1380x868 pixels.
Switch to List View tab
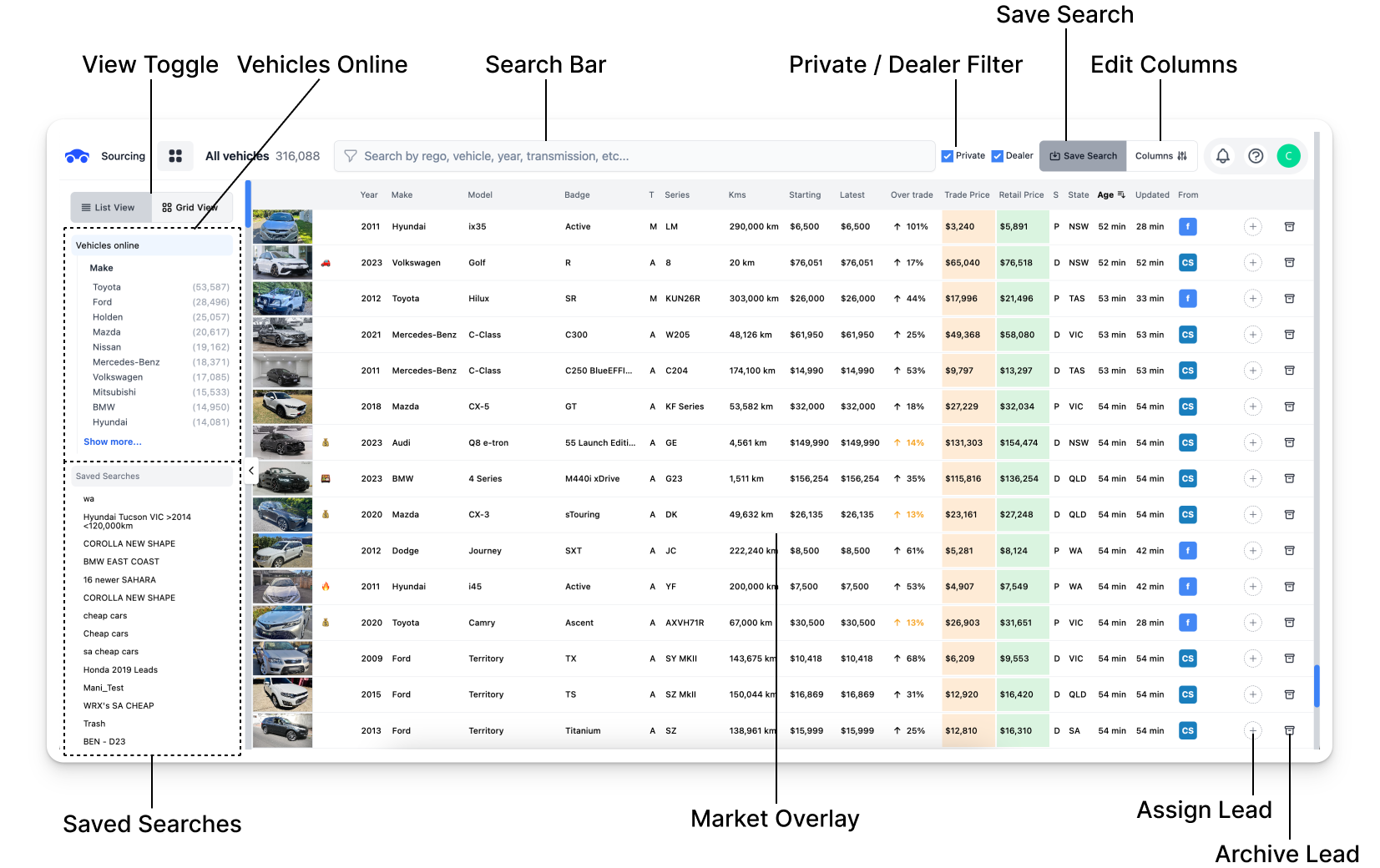tap(109, 208)
